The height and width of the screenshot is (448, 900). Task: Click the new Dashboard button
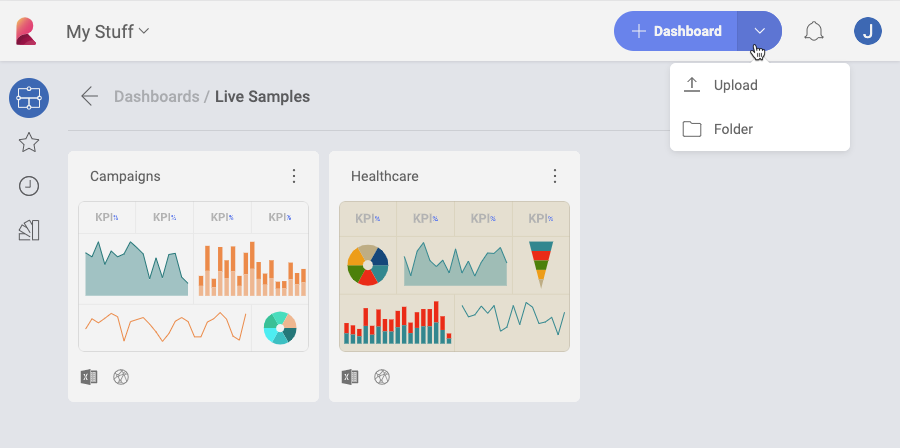coord(676,31)
